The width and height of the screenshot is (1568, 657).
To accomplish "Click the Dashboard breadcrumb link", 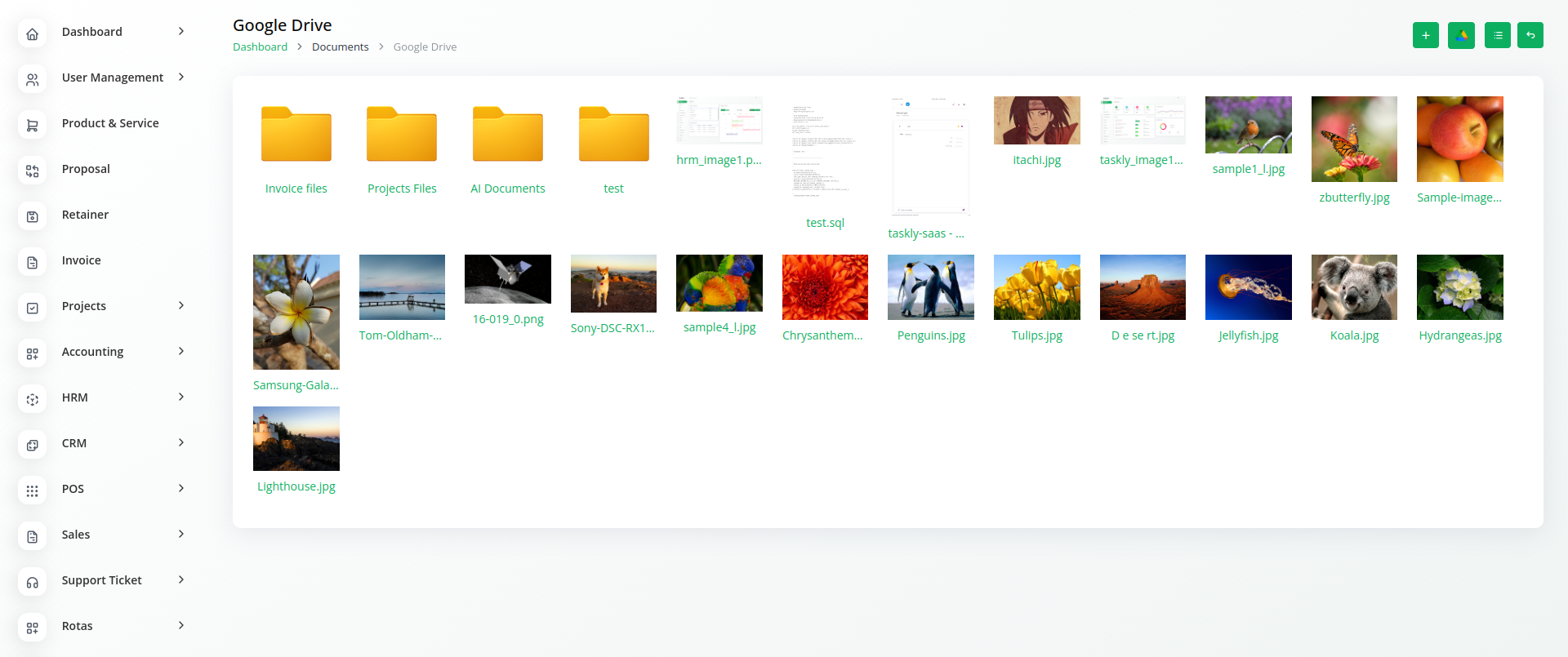I will click(260, 47).
